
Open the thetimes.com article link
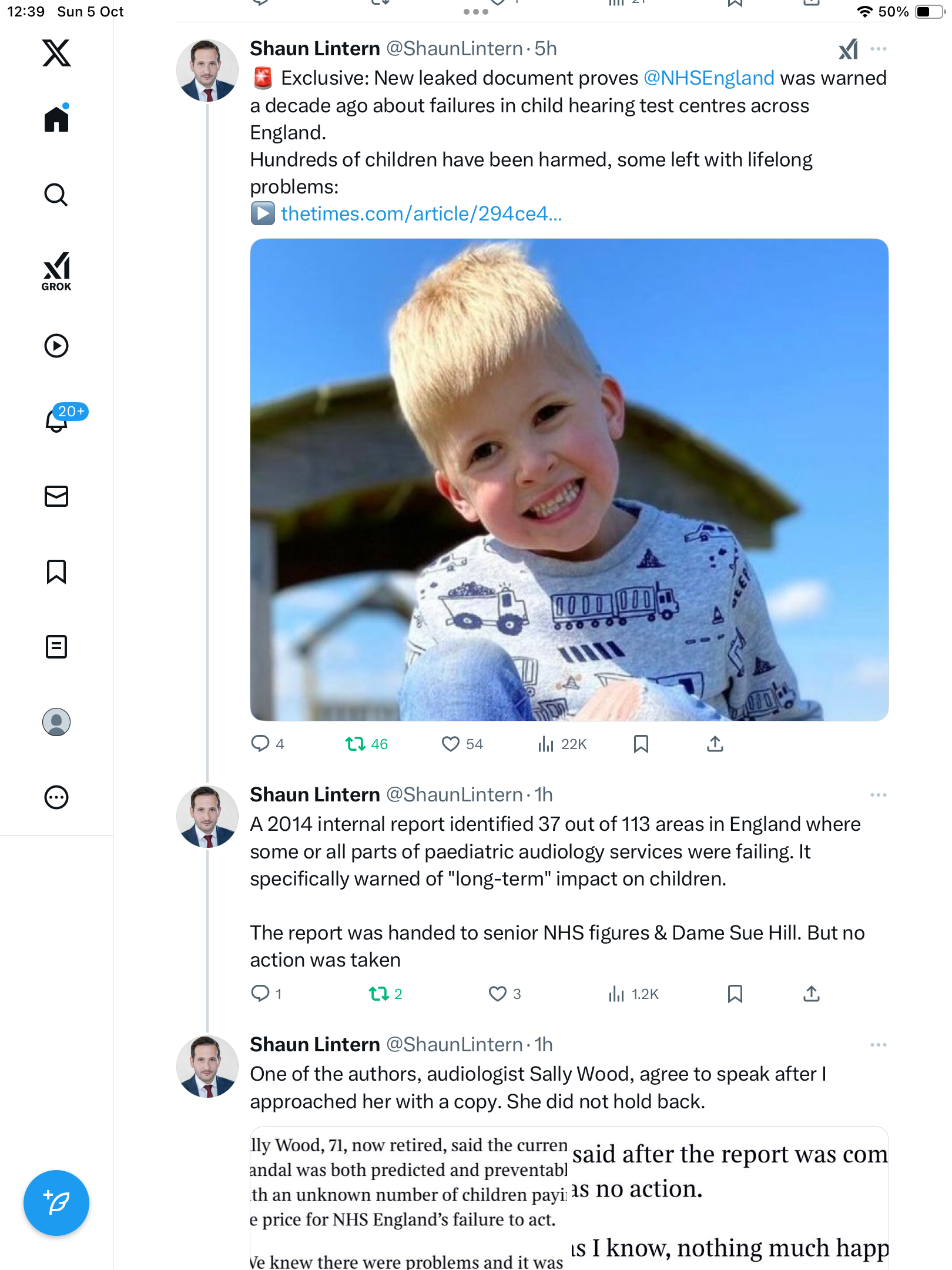(x=421, y=214)
